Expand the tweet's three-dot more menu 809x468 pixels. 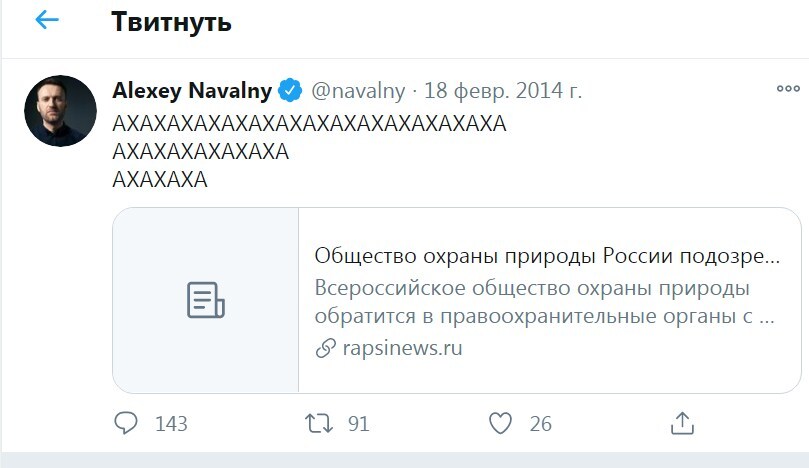[787, 88]
